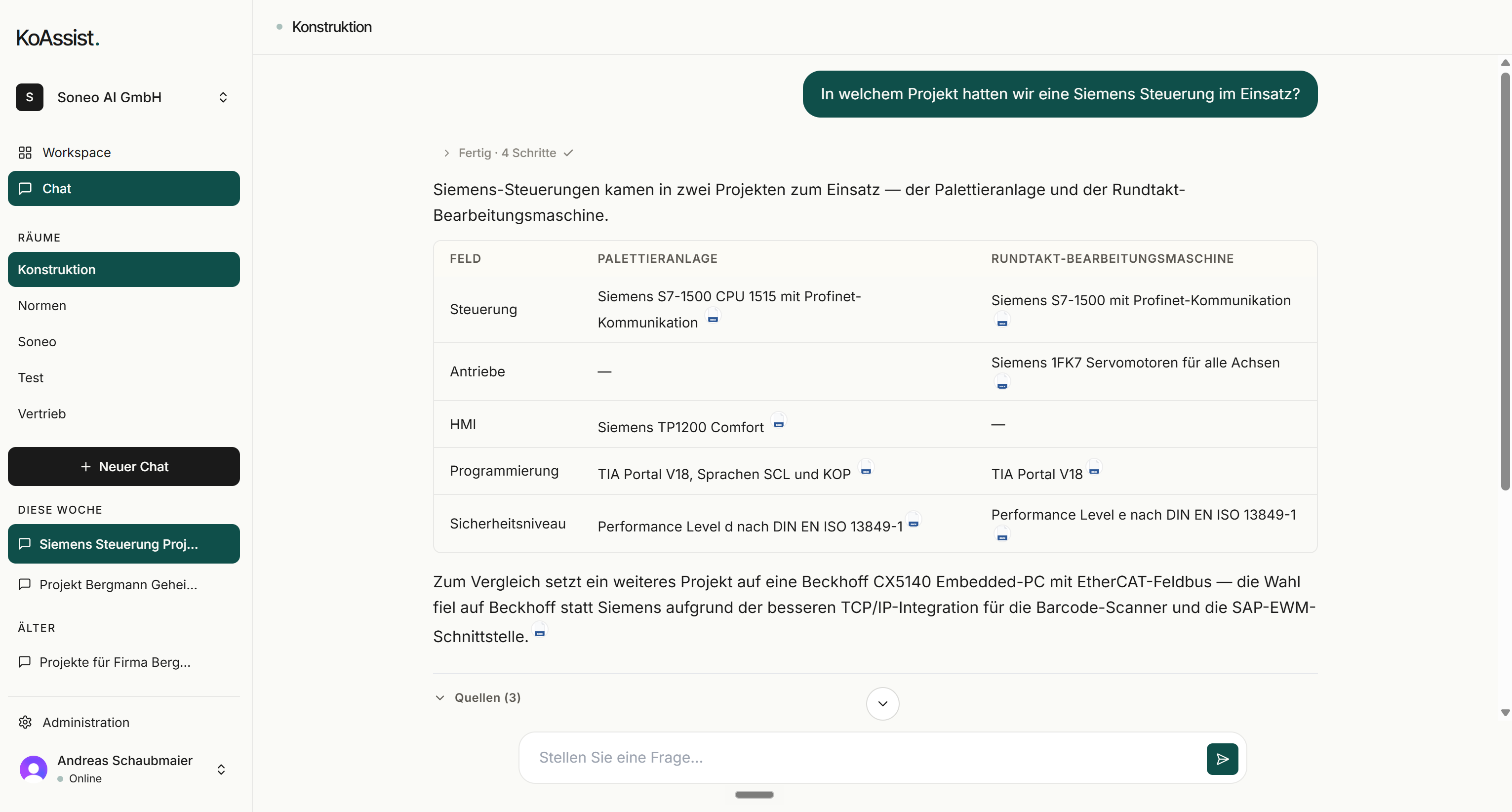Open the Soneo room
This screenshot has width=1512, height=812.
pos(124,342)
